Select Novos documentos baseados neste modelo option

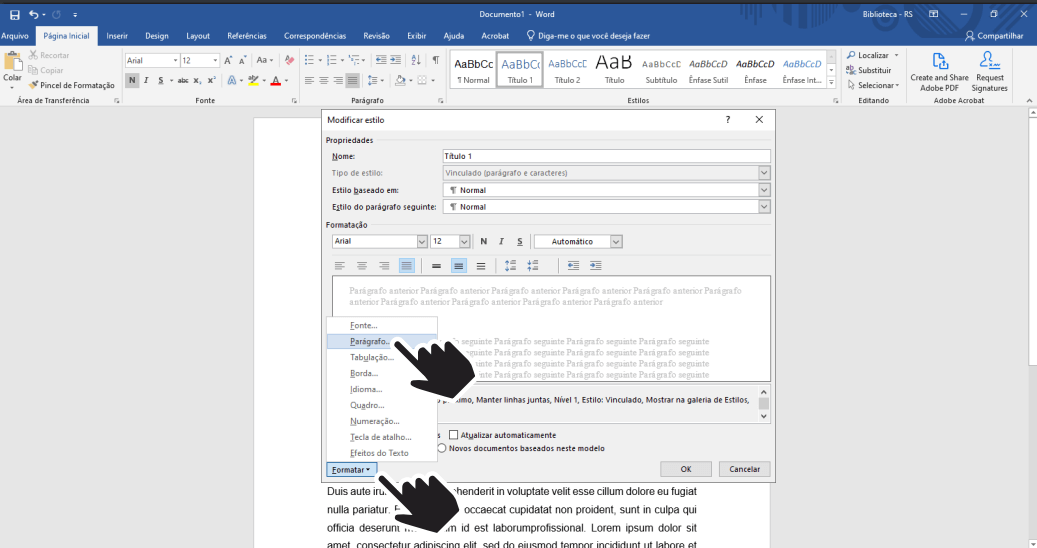(x=442, y=448)
